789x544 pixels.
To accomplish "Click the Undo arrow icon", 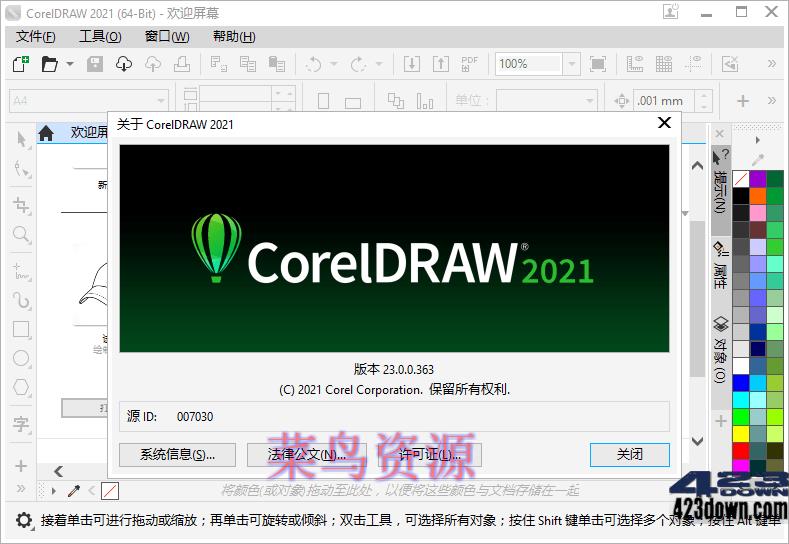I will click(x=313, y=64).
